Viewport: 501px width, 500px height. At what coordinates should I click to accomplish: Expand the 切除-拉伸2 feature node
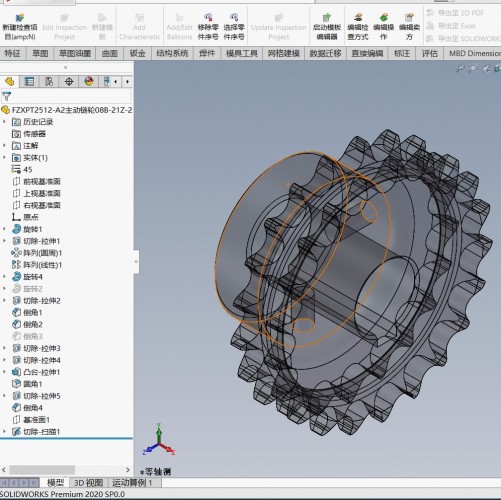click(4, 301)
